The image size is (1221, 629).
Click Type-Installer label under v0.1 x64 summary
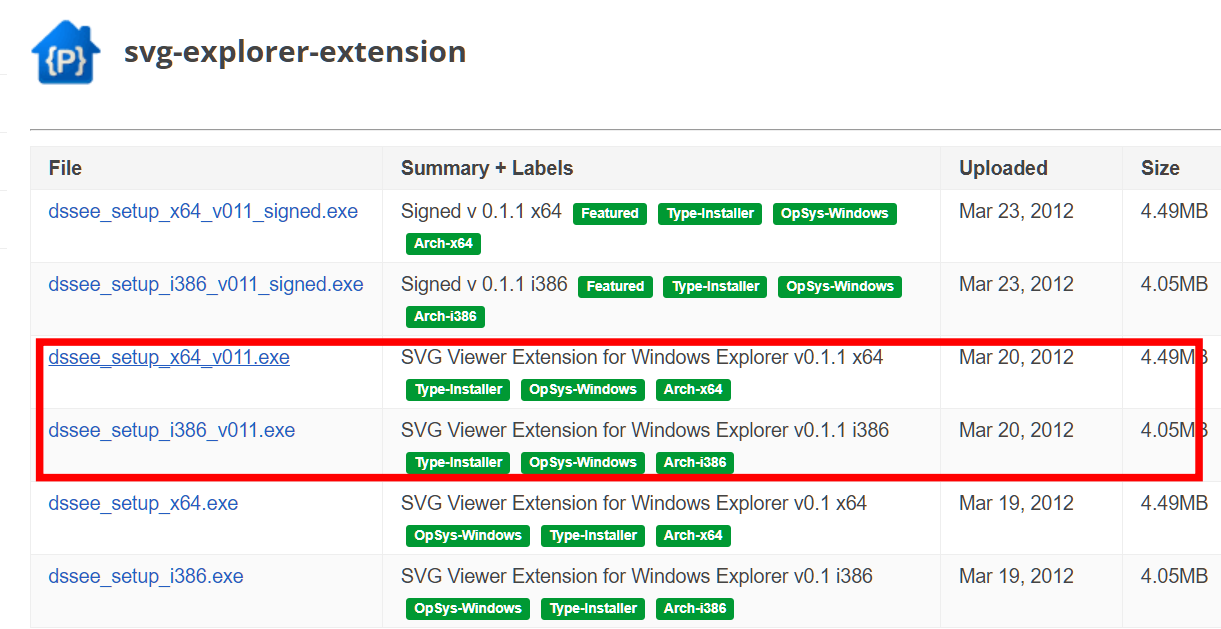coord(593,536)
